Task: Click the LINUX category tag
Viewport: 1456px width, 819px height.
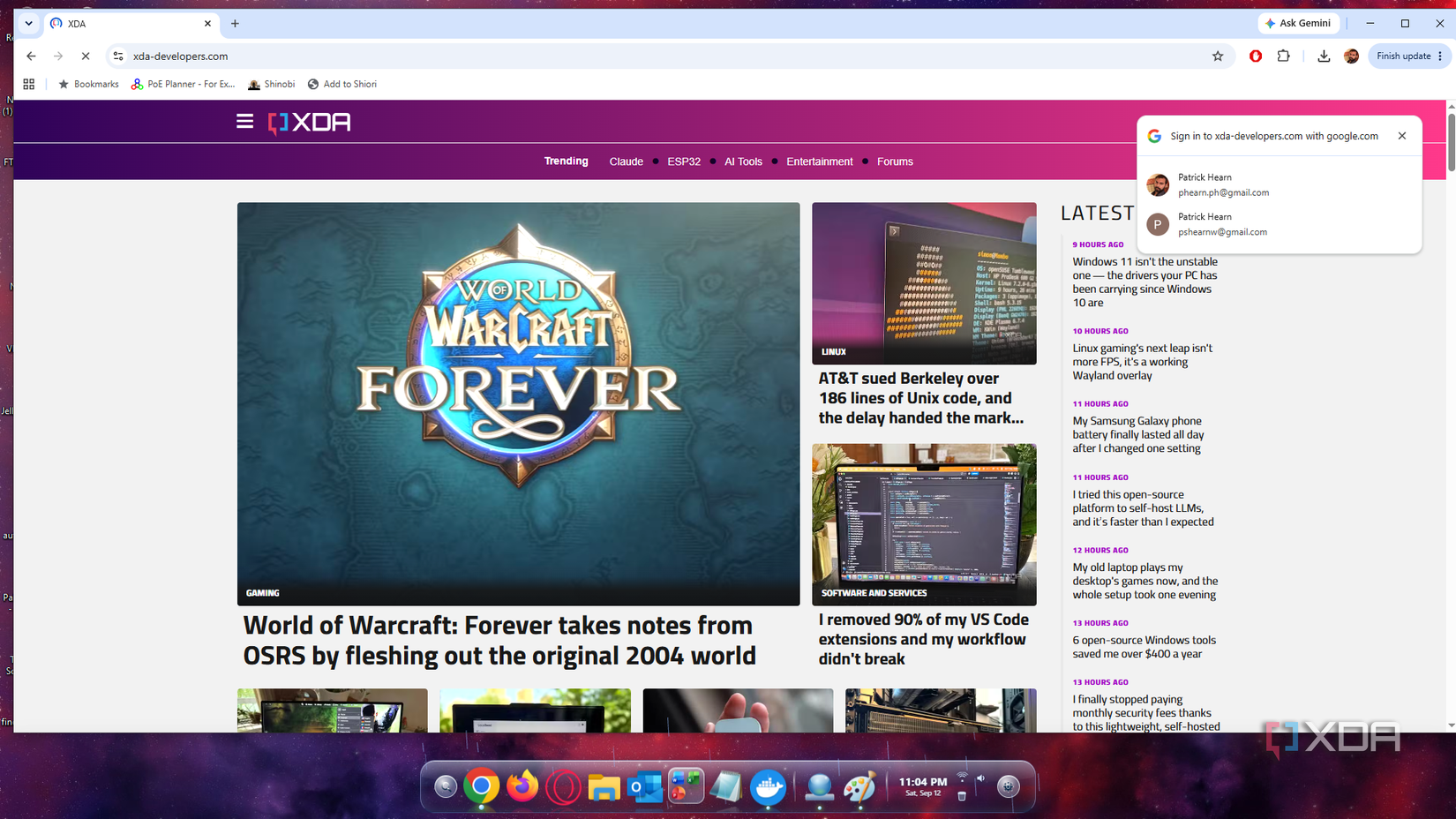Action: 834,351
